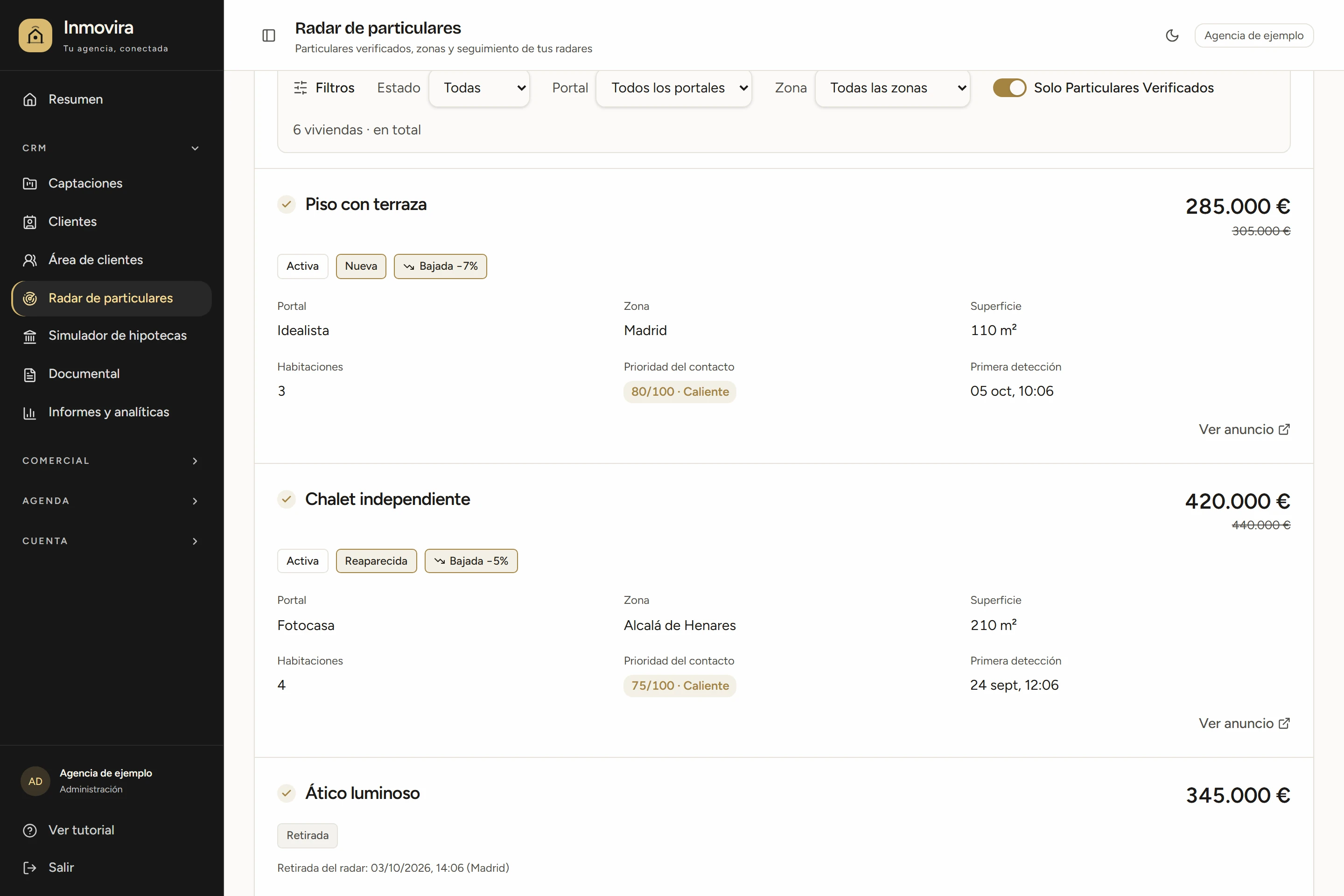Click the Agencia de ejemplo header button
The image size is (1344, 896).
(x=1254, y=35)
